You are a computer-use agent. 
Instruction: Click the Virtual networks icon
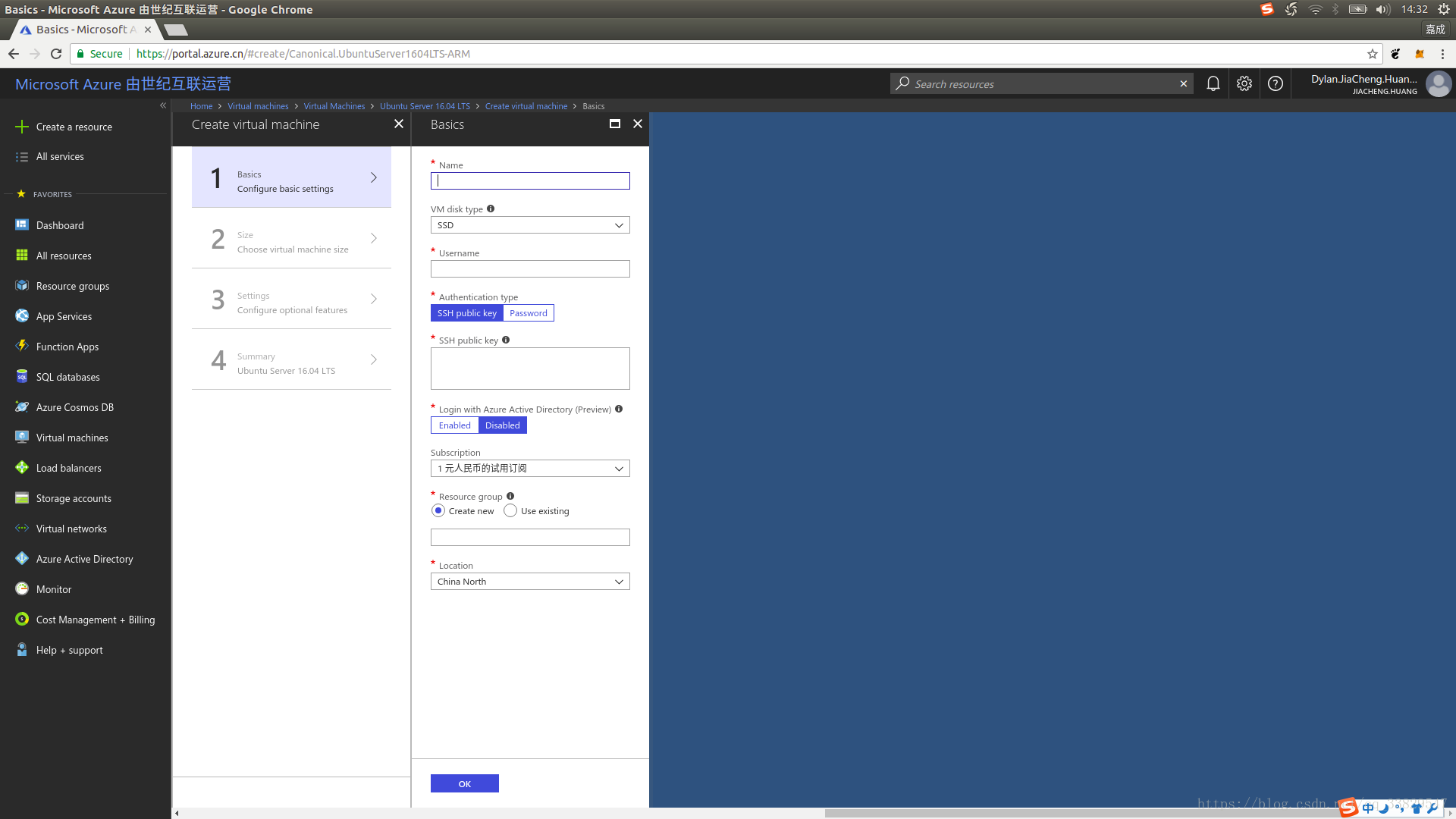(22, 529)
